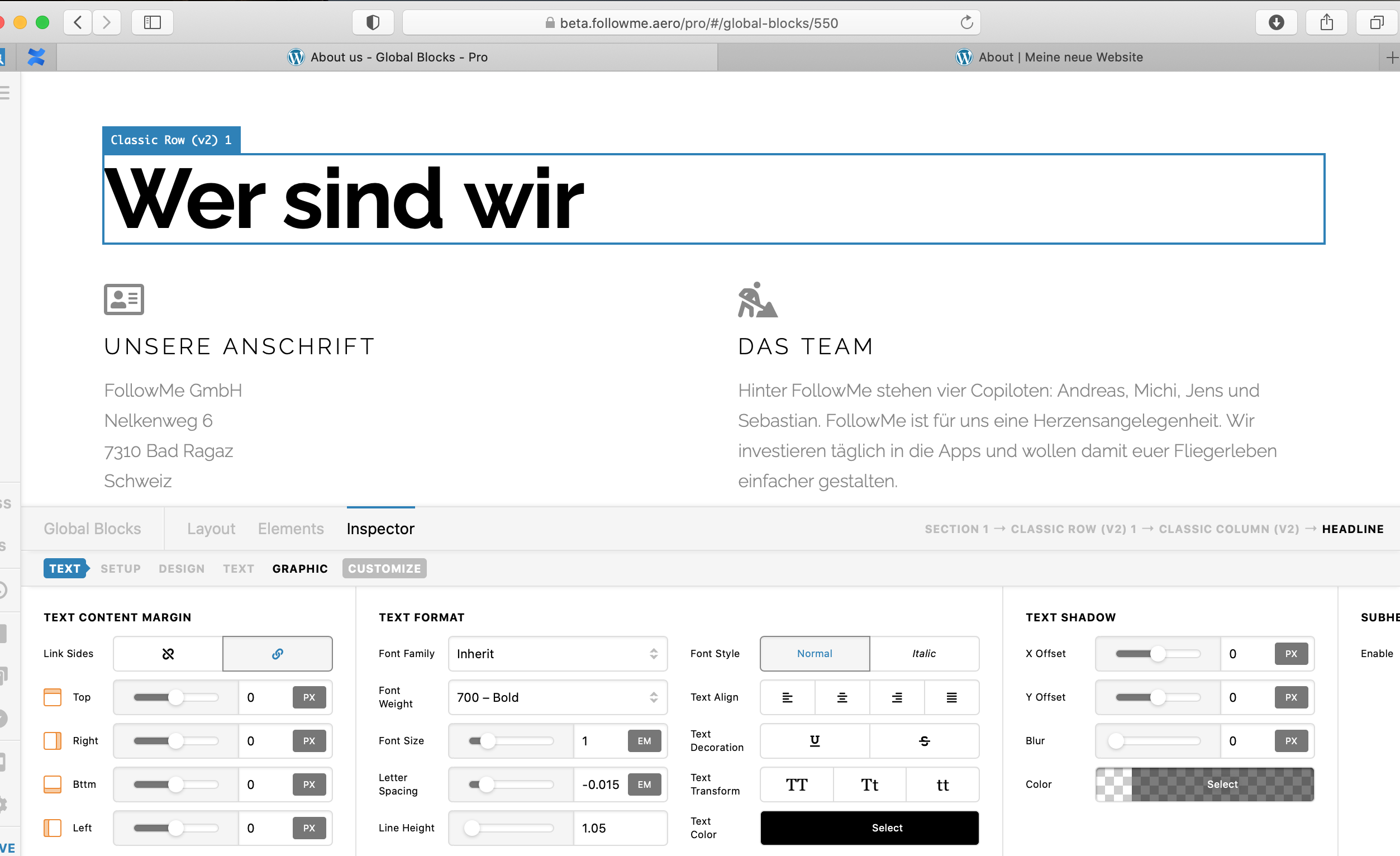Click the CUSTOMIZE button
The width and height of the screenshot is (1400, 856).
pos(384,568)
